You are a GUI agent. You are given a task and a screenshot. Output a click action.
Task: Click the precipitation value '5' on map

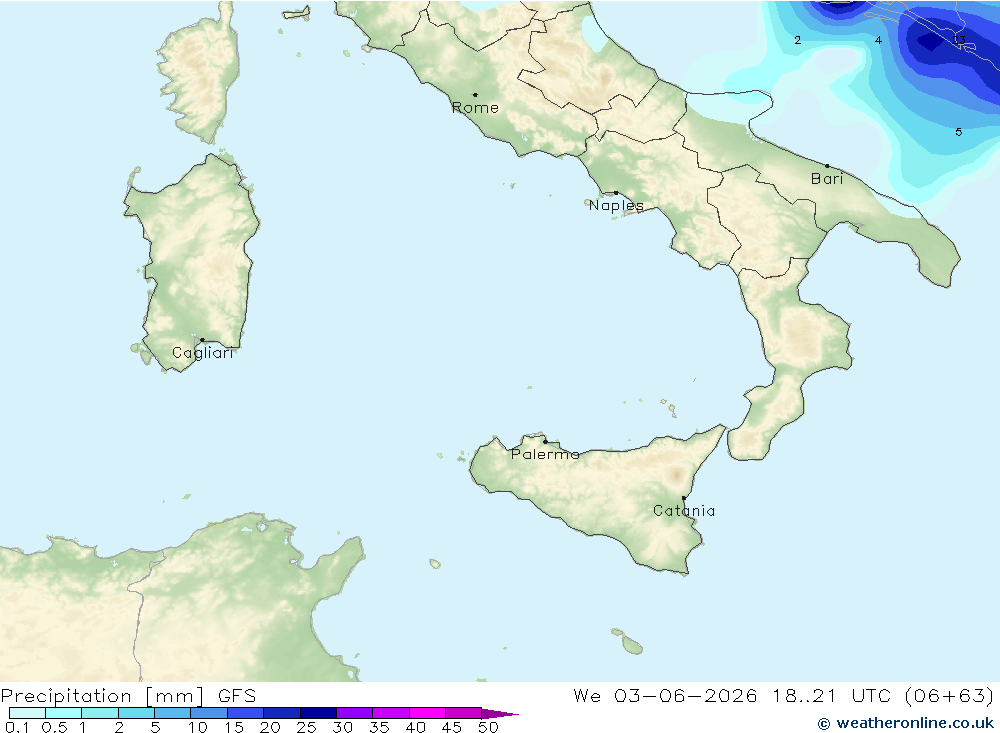(x=959, y=132)
